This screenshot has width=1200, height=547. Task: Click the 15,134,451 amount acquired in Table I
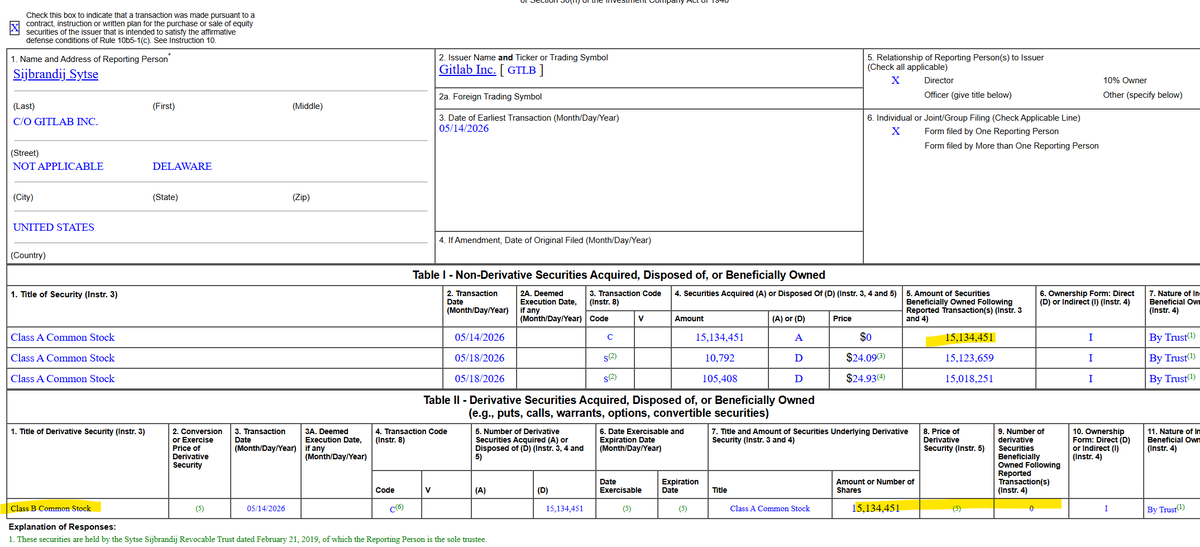click(719, 338)
